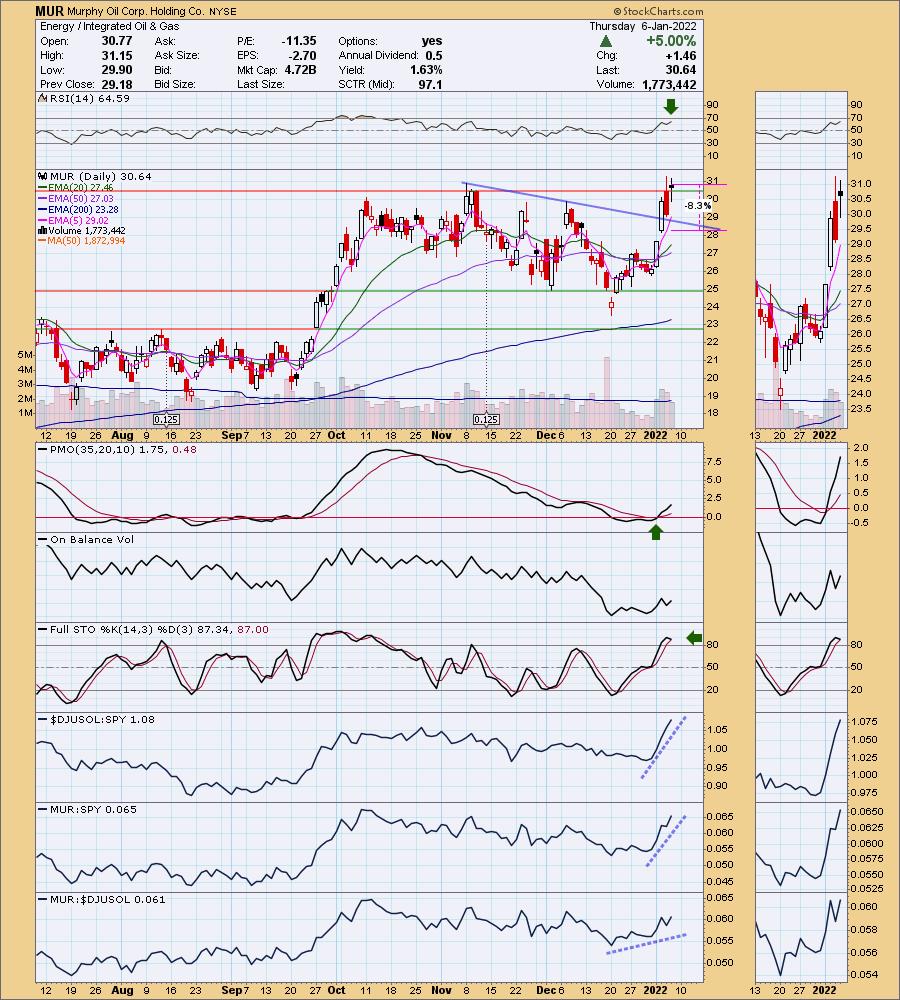The height and width of the screenshot is (1000, 900).
Task: Click the SCTR (Mid) 97.1 value
Action: click(431, 84)
